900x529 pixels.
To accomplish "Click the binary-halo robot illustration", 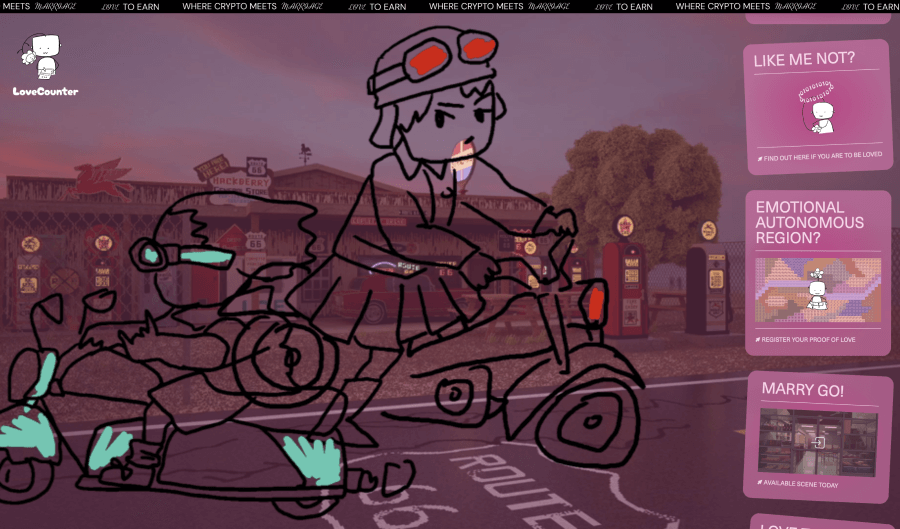I will (x=817, y=107).
